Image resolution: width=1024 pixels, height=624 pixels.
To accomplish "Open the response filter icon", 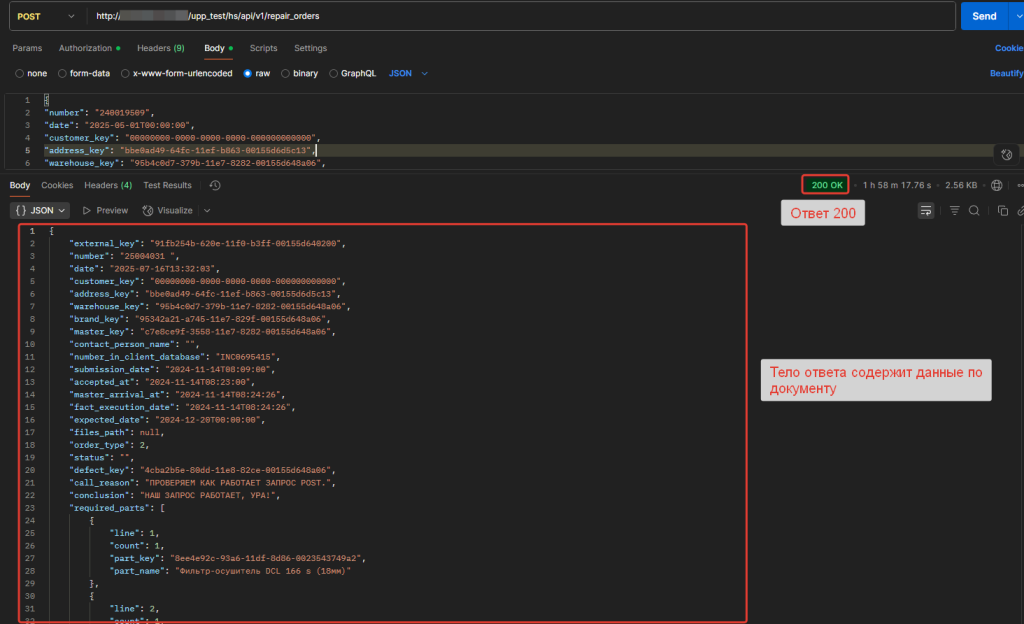I will coord(954,211).
